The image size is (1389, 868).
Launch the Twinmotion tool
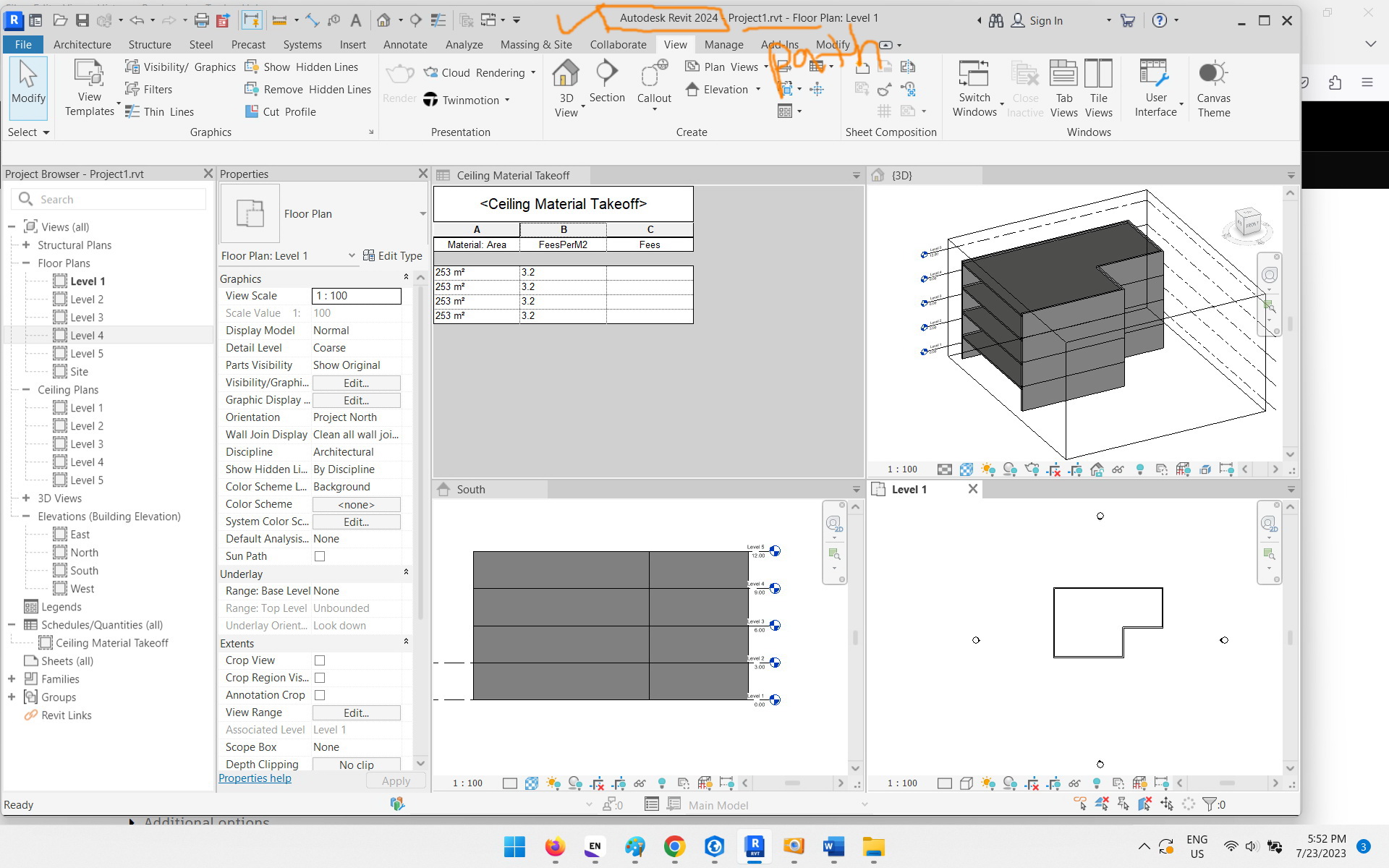click(x=463, y=100)
